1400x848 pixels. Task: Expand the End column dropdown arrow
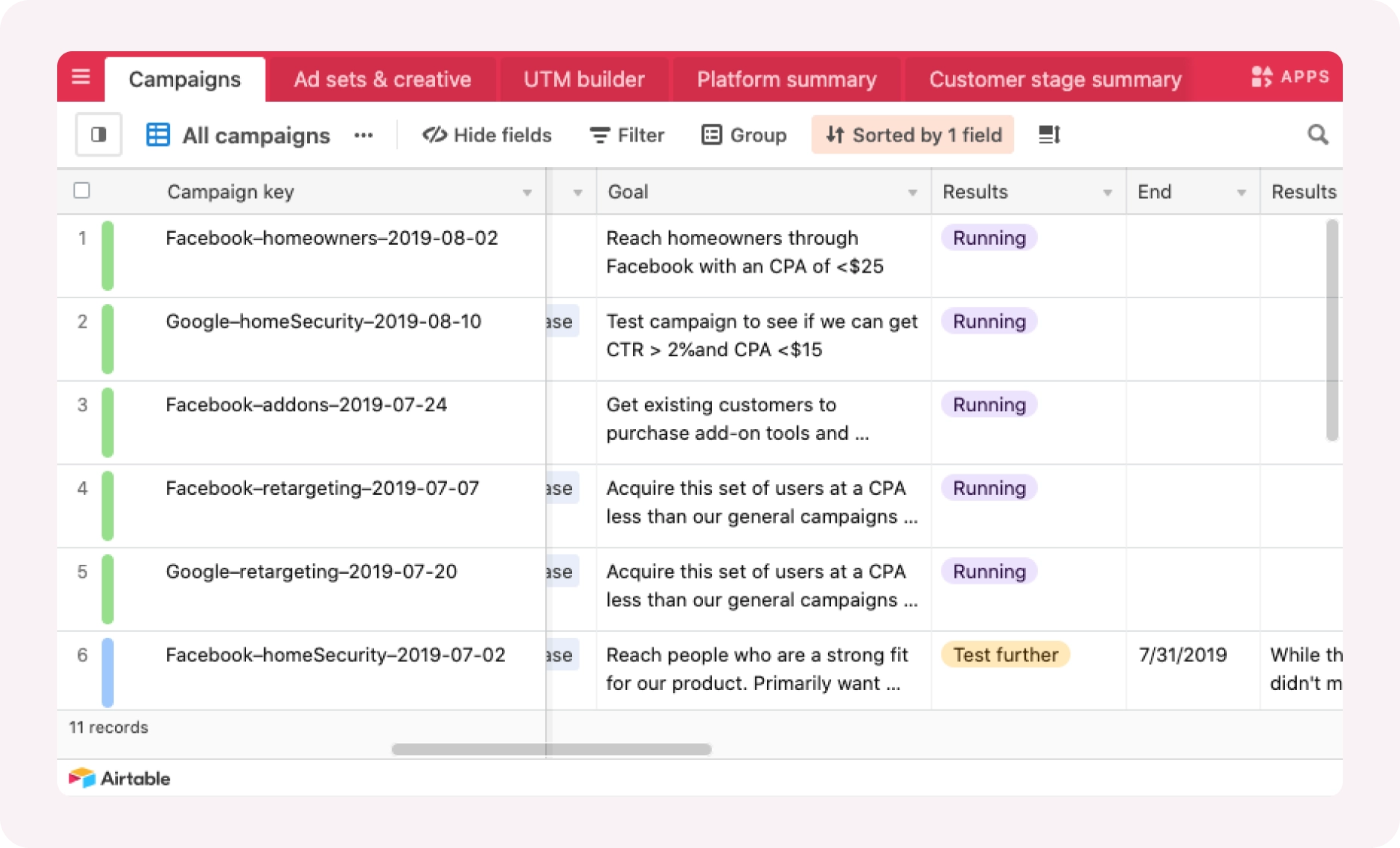[x=1241, y=193]
